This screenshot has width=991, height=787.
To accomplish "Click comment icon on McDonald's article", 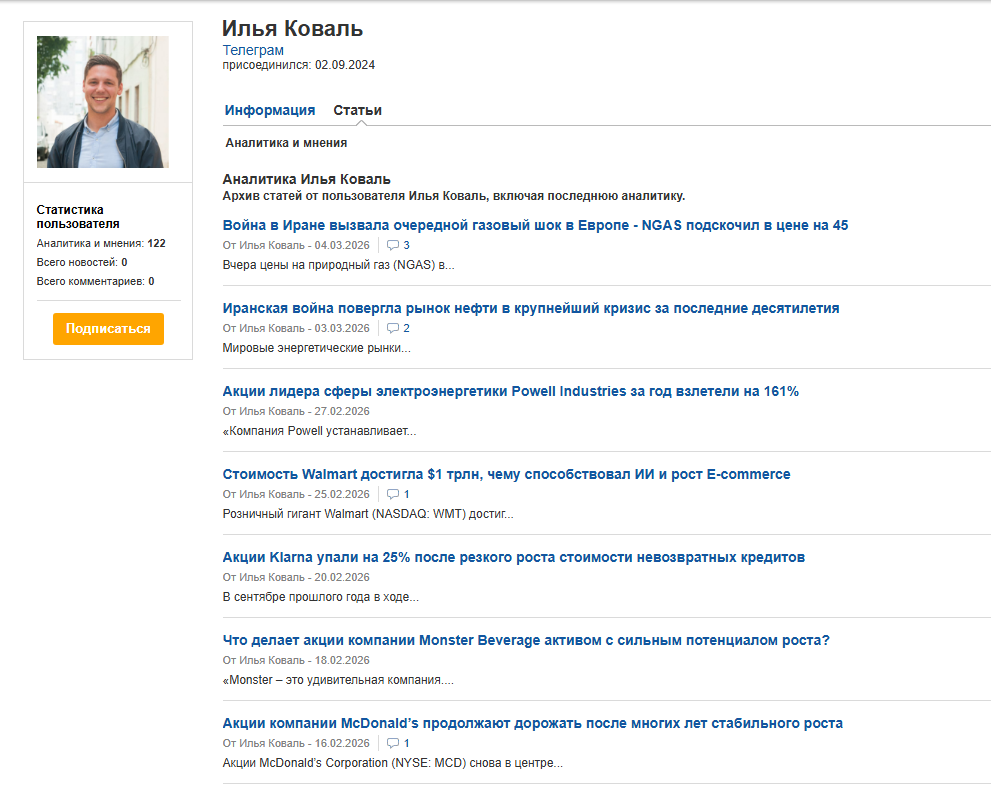I will tap(393, 743).
